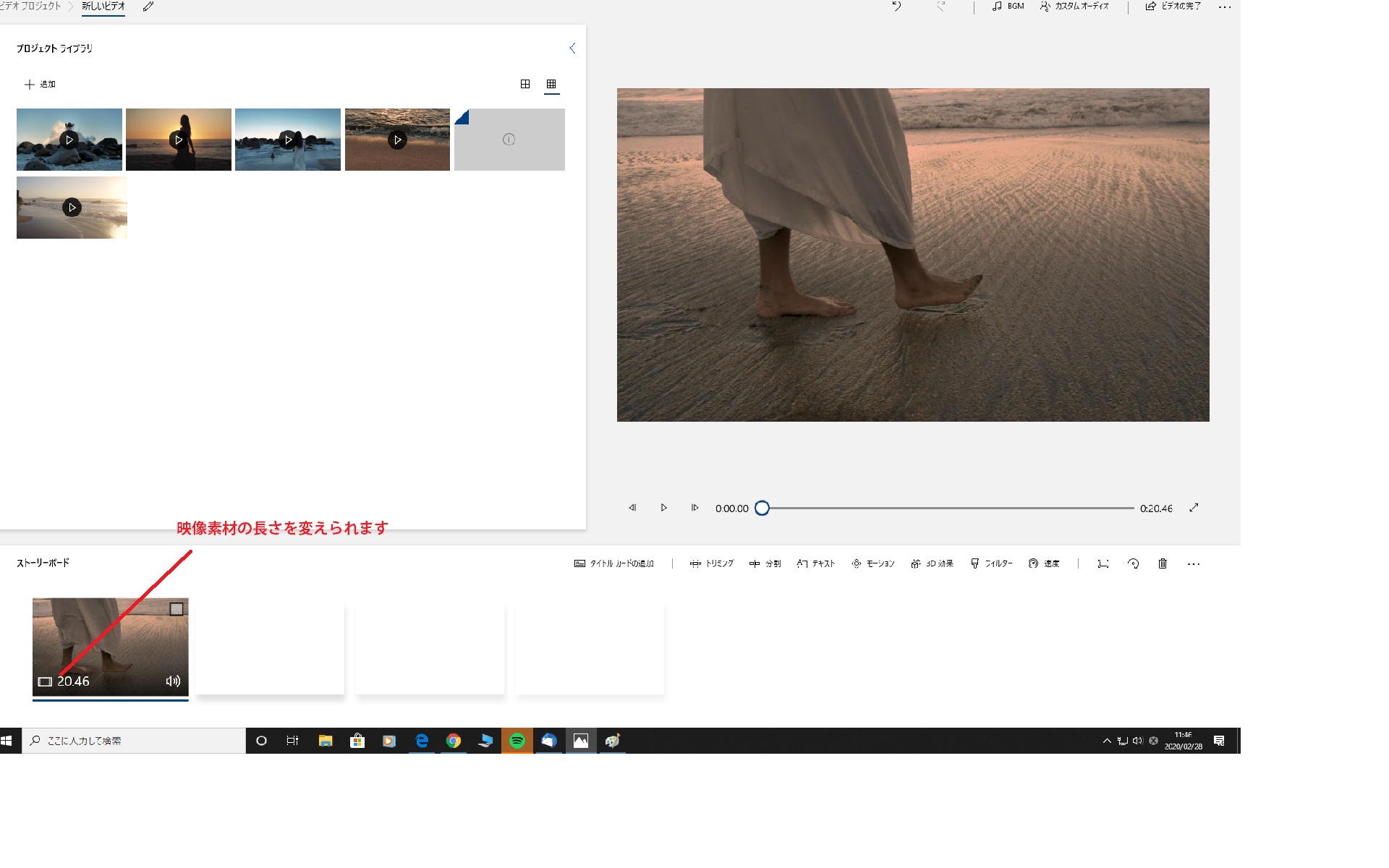Open the フィルター filter tool
The image size is (1389, 868).
point(991,563)
